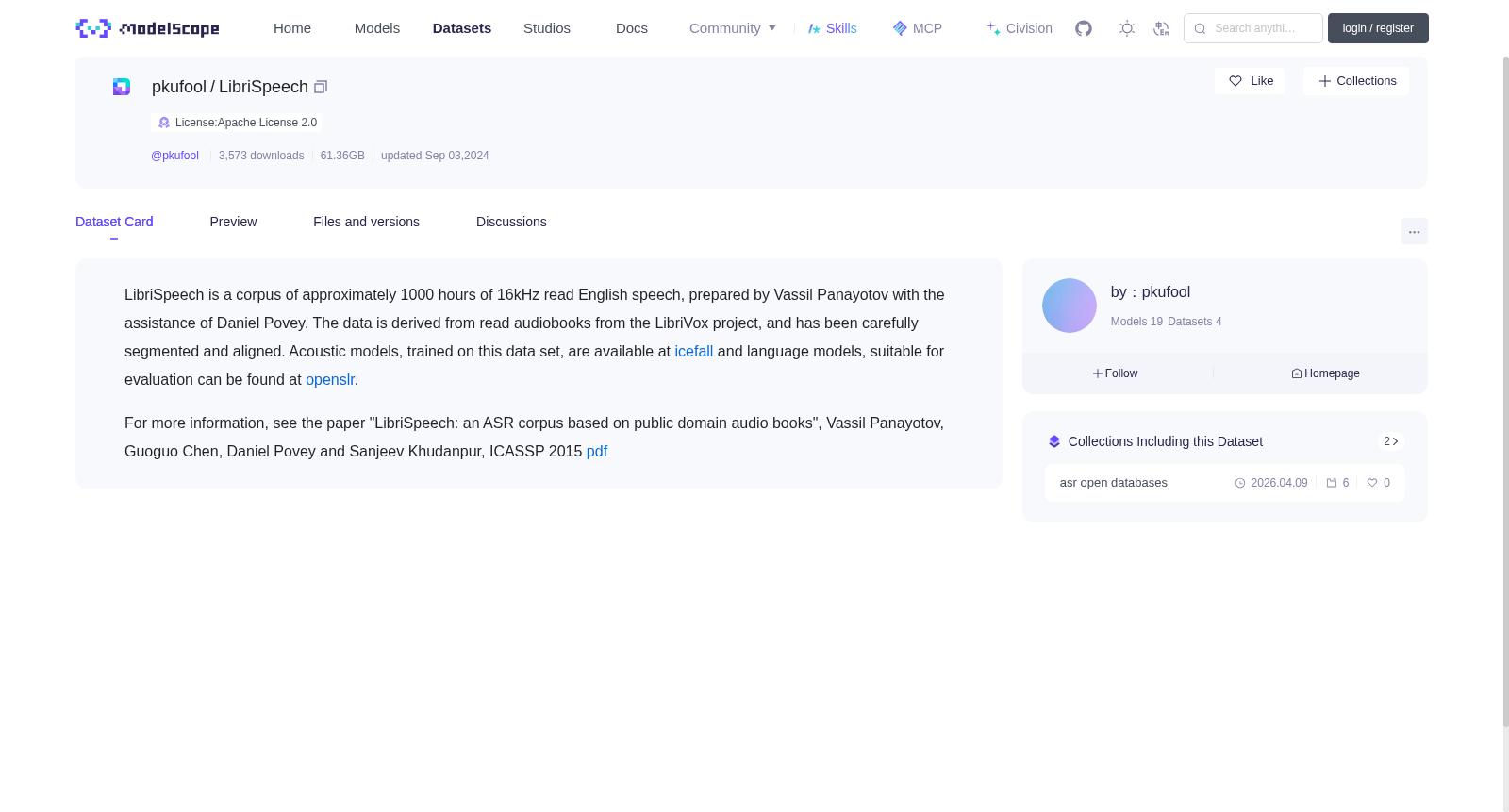This screenshot has width=1509, height=812.
Task: Open the asr open databases collection
Action: pos(1224,483)
